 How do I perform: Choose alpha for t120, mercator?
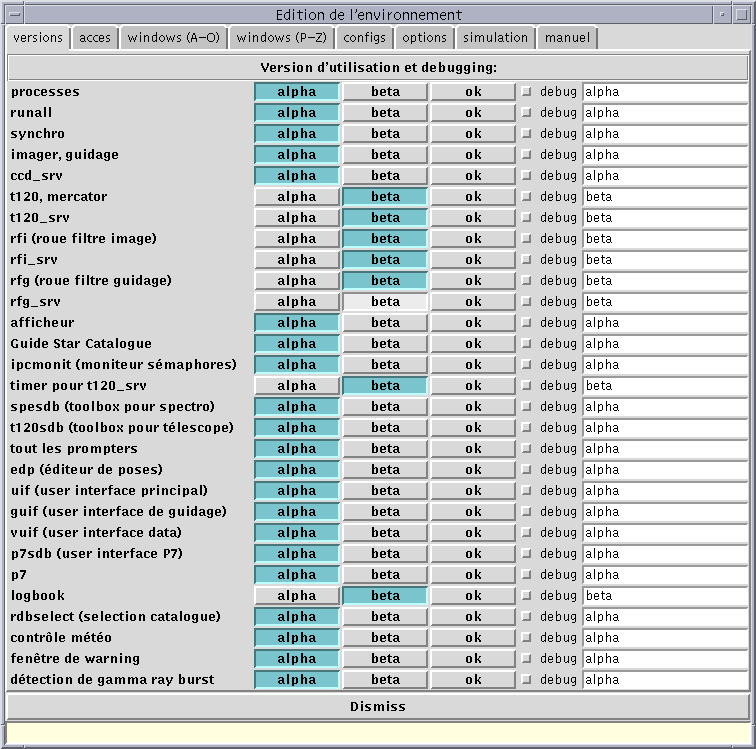point(297,197)
